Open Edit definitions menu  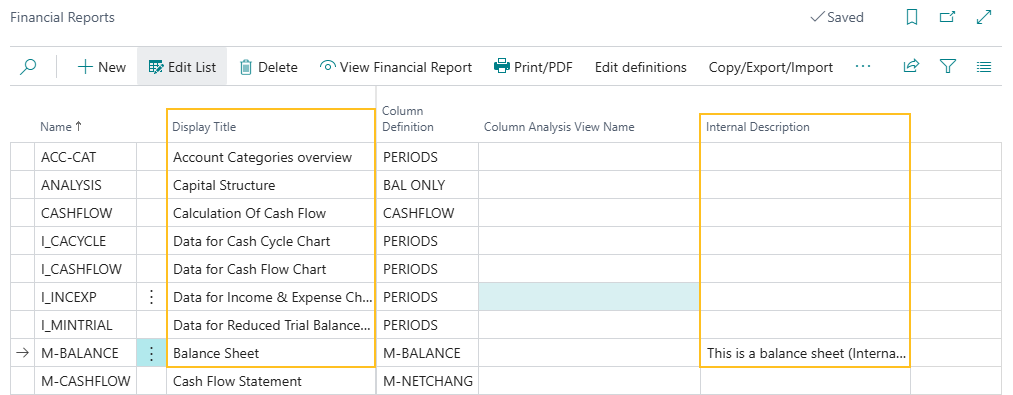click(640, 67)
